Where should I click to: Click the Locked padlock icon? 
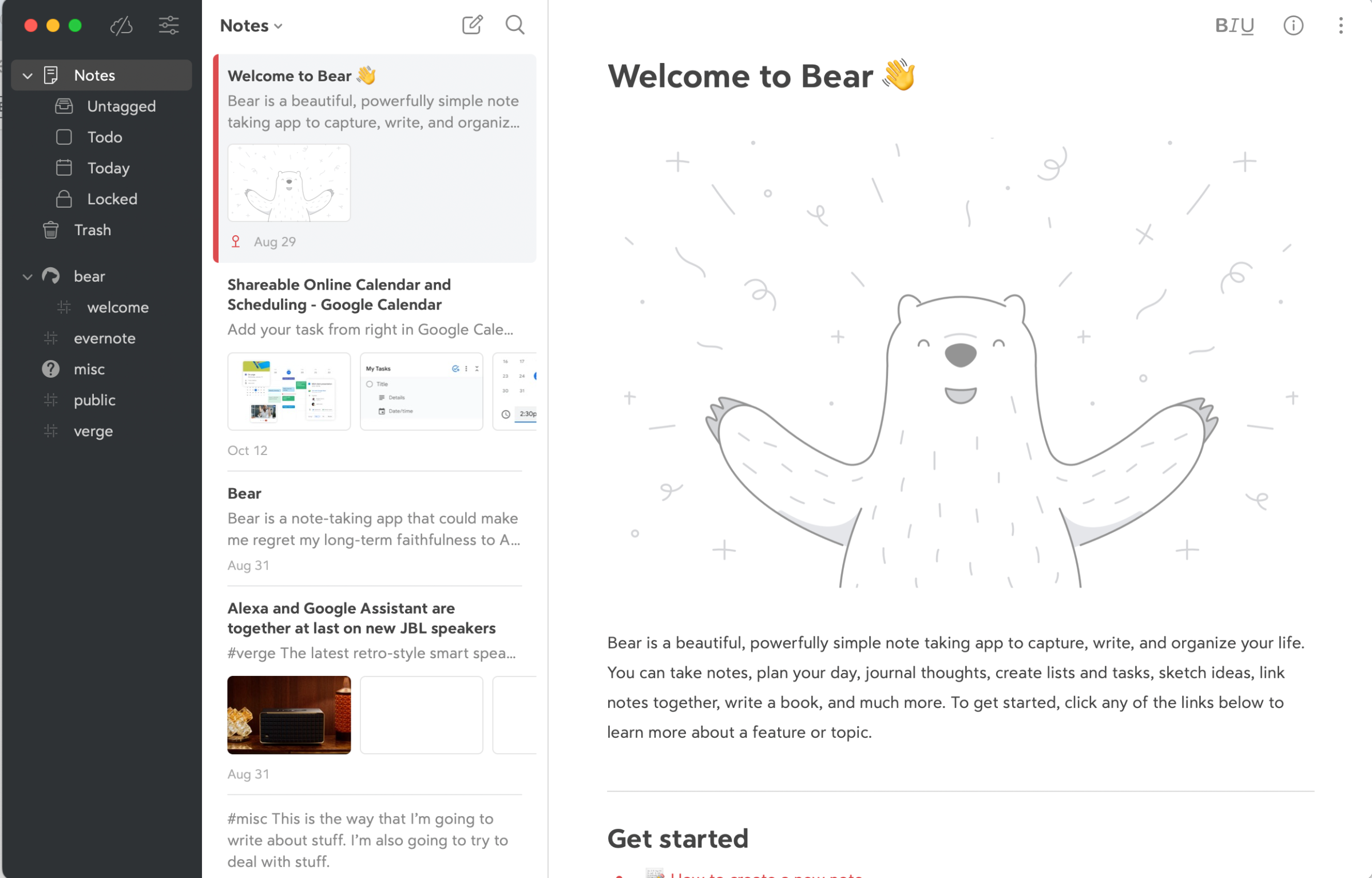coord(64,199)
